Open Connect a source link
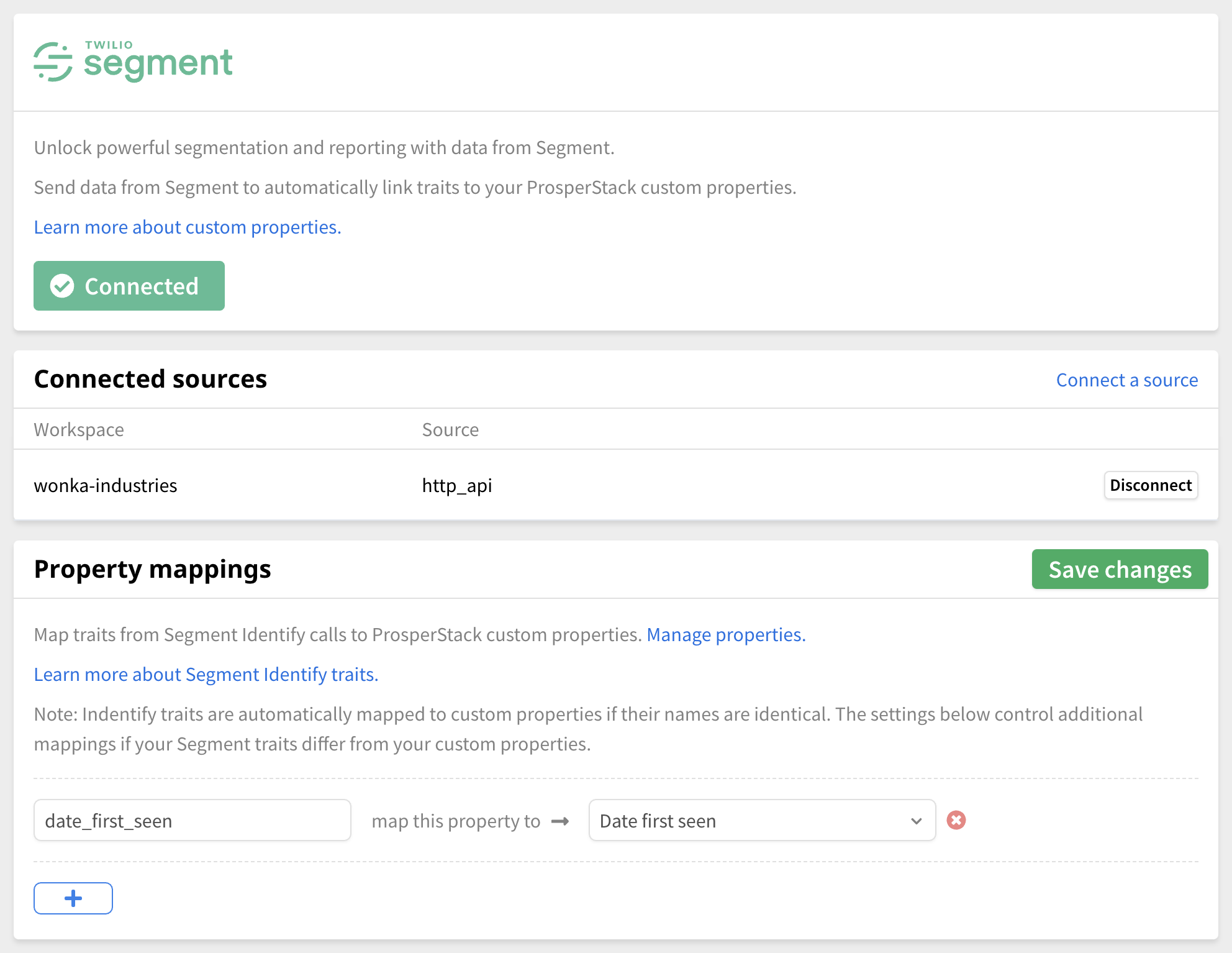 [1126, 380]
